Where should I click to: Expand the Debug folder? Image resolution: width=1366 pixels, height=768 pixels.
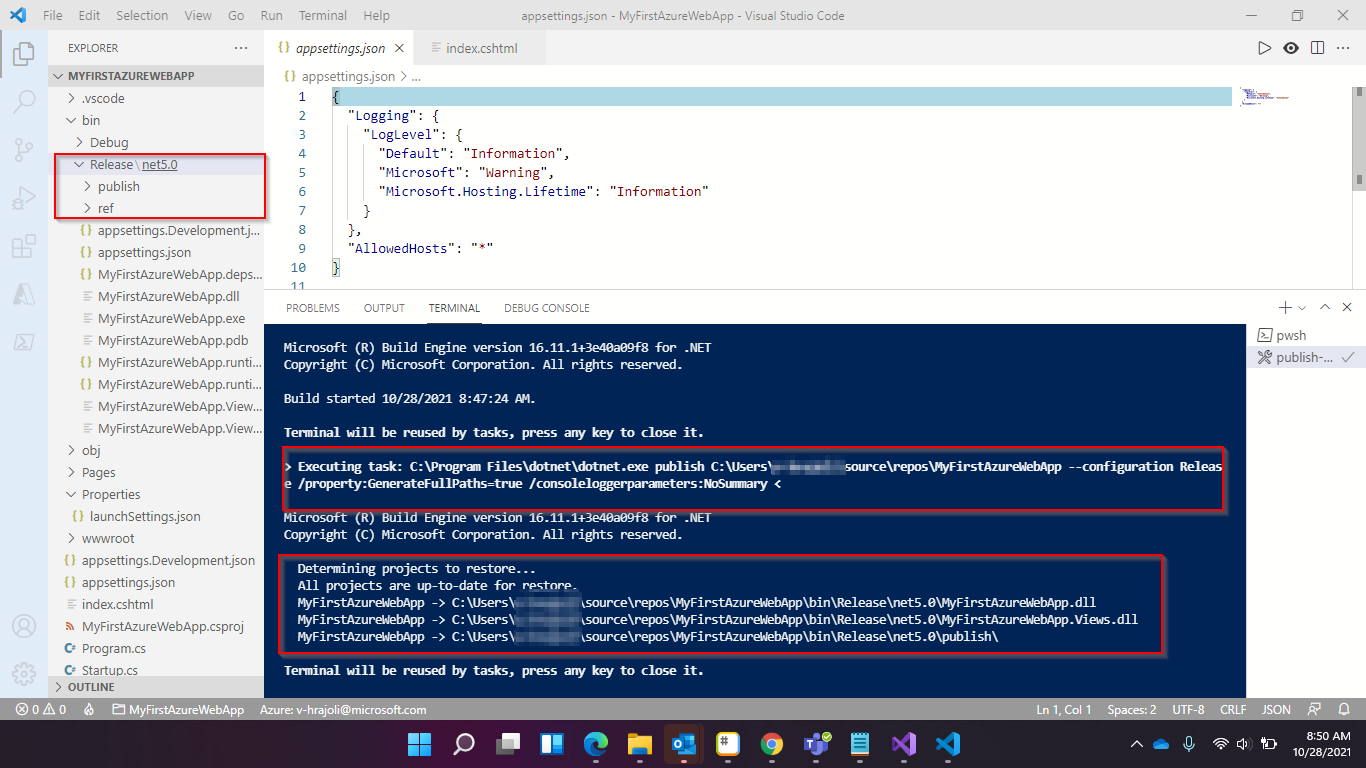coord(156,142)
